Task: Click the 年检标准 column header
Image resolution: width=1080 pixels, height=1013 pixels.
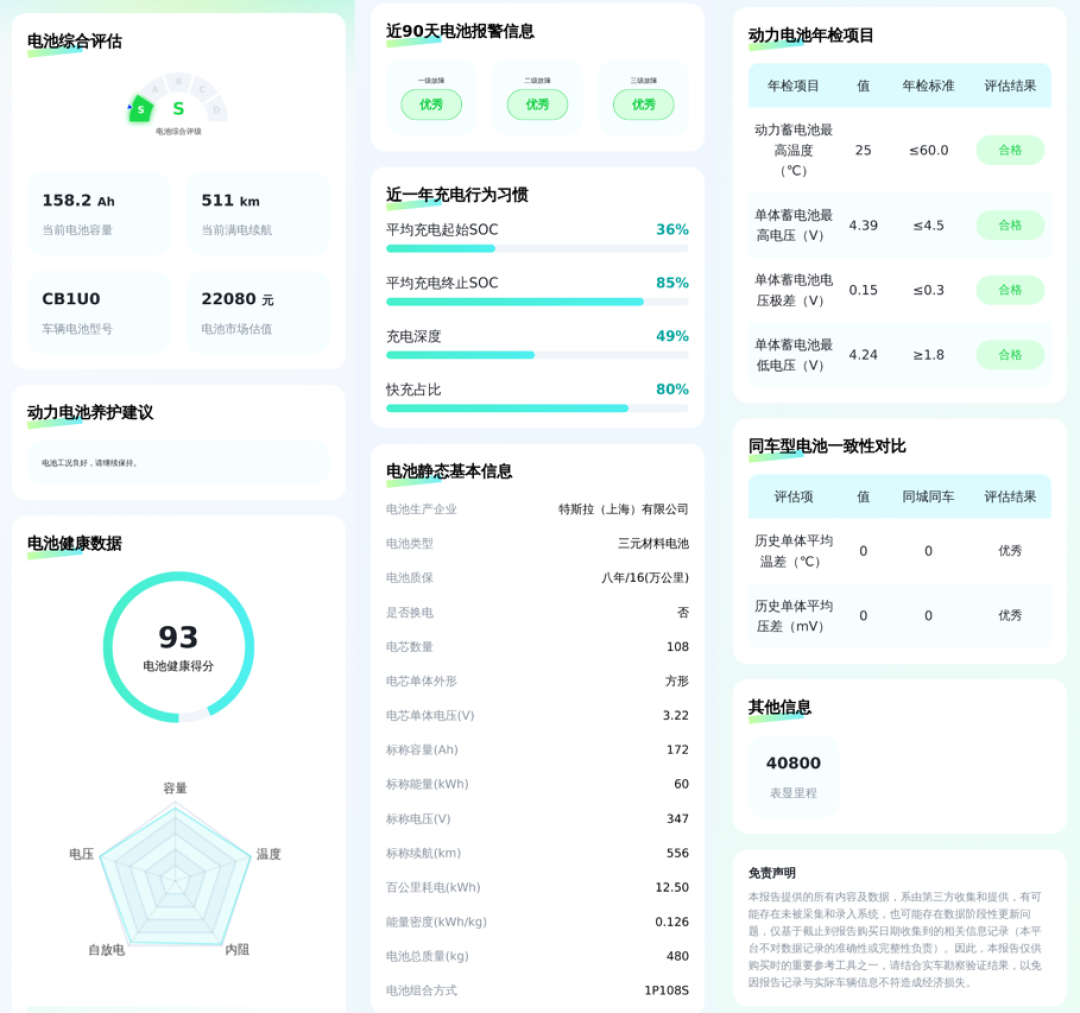Action: coord(928,85)
